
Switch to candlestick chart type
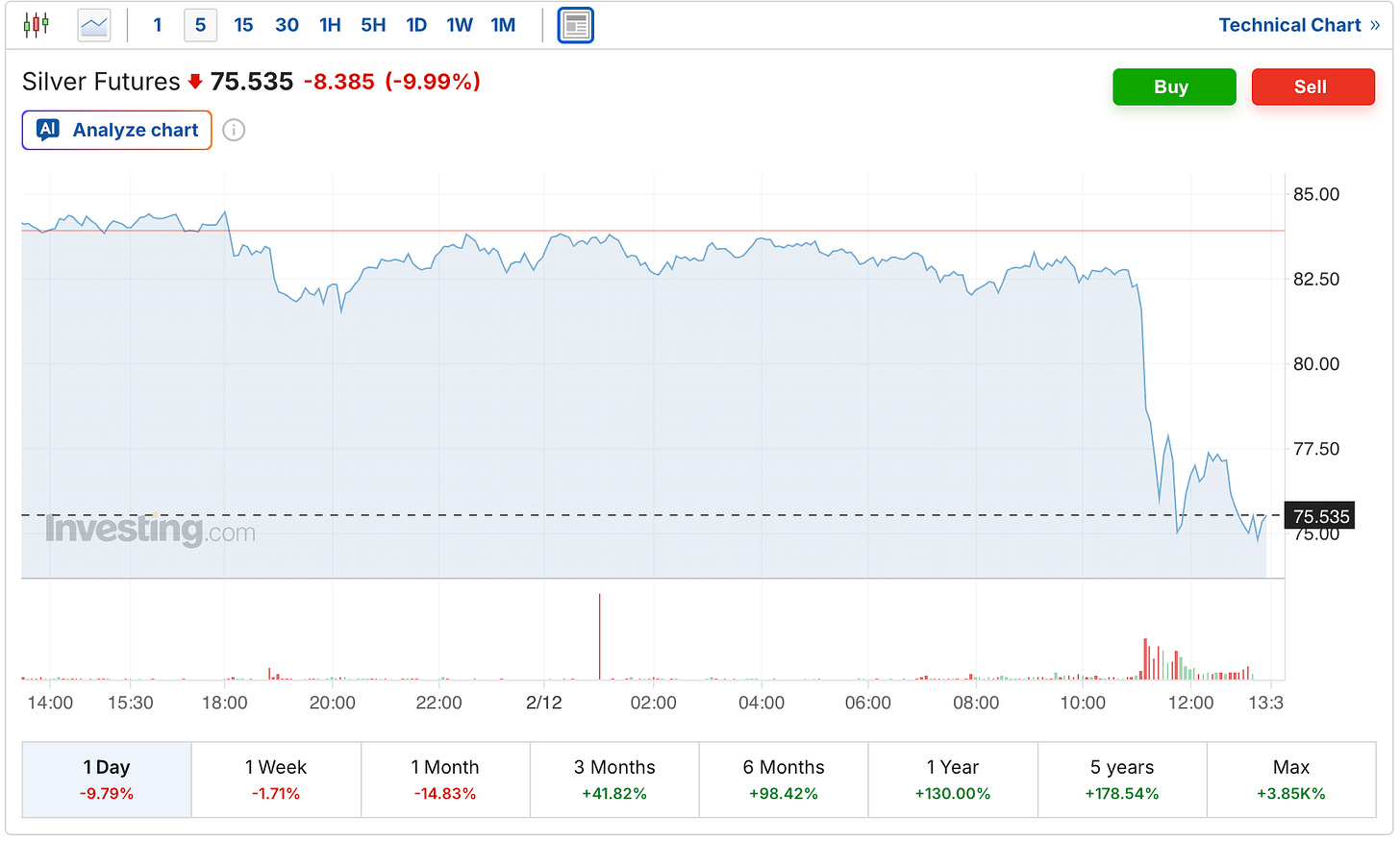37,25
